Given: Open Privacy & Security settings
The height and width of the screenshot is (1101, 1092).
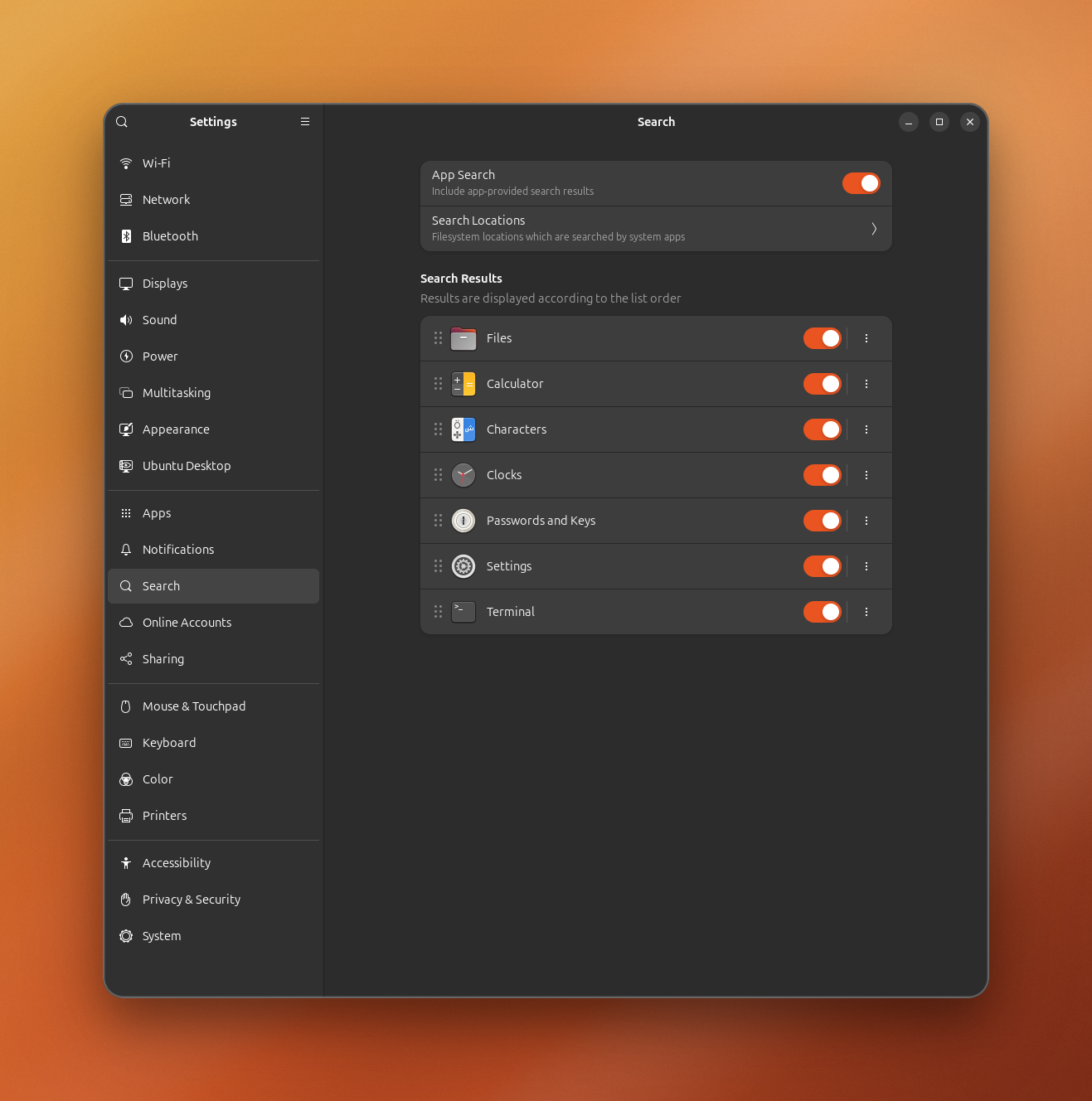Looking at the screenshot, I should [x=213, y=900].
